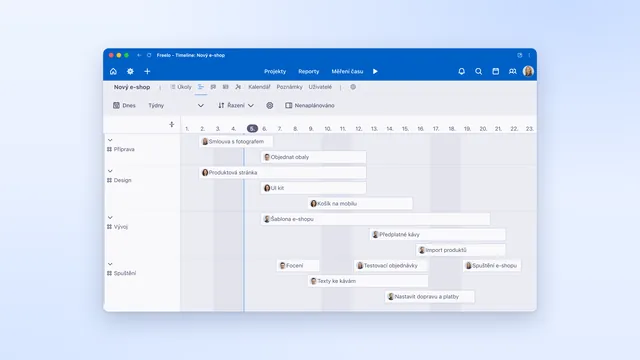Image resolution: width=640 pixels, height=360 pixels.
Task: Click day 20. in the timeline header
Action: pos(483,129)
